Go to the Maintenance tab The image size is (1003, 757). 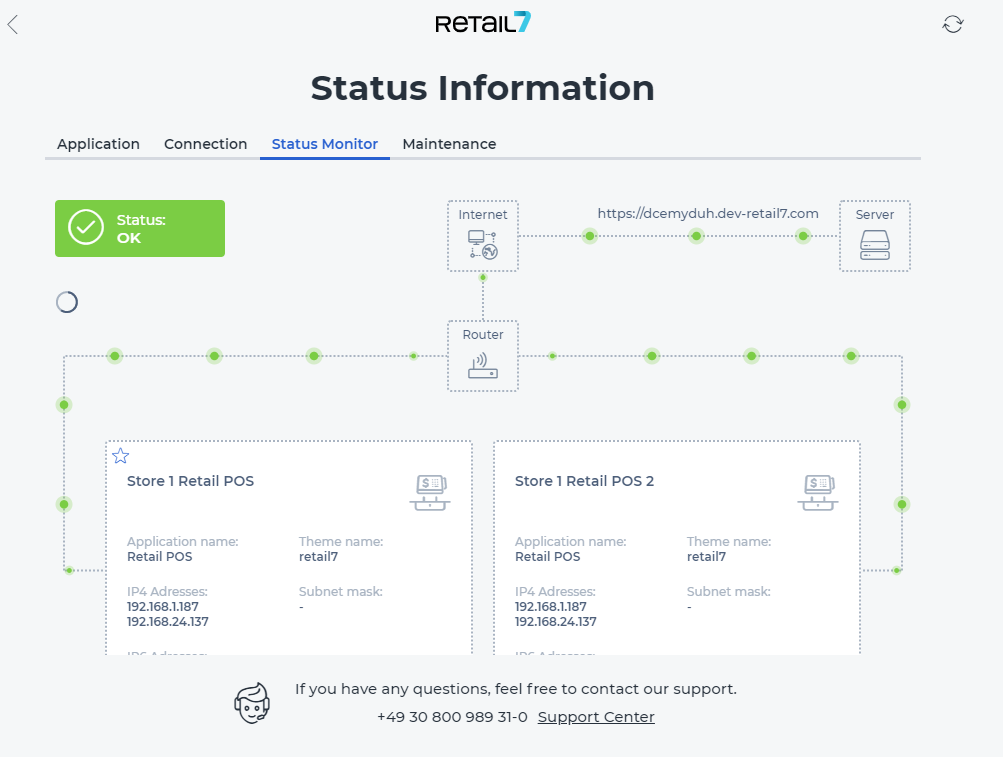click(x=449, y=144)
